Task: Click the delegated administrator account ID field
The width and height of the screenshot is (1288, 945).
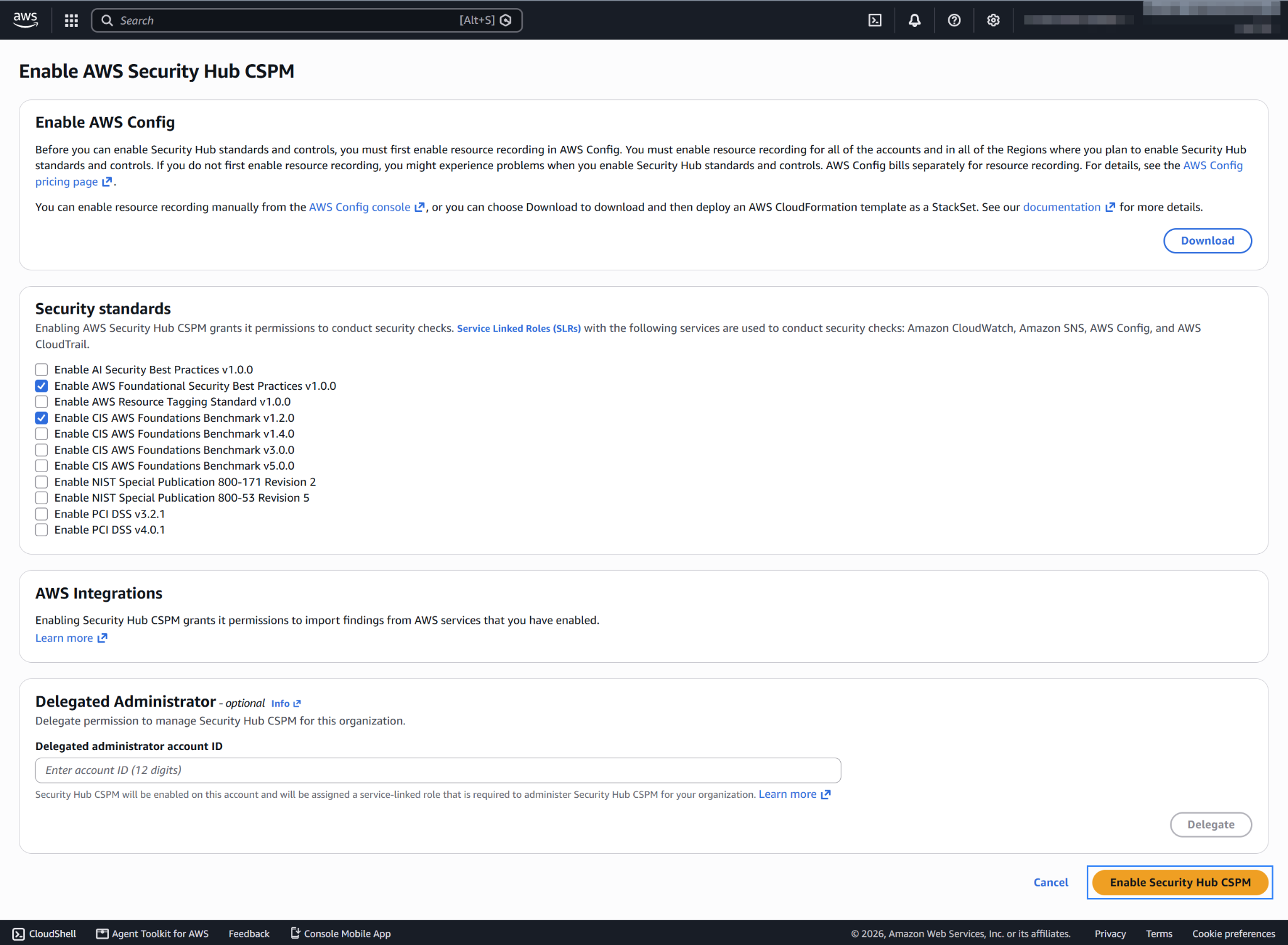Action: pyautogui.click(x=438, y=770)
